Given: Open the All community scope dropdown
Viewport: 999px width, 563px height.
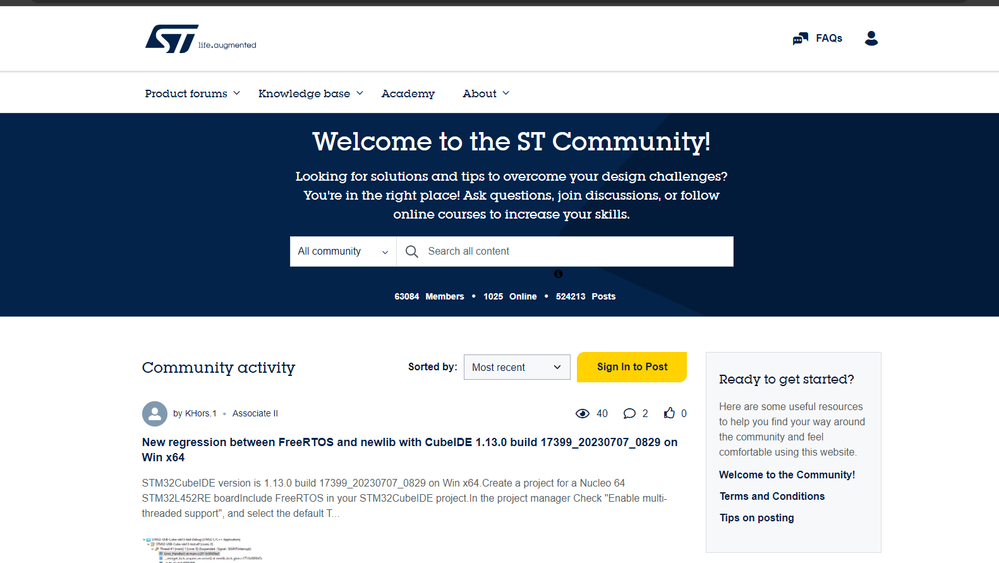Looking at the screenshot, I should coord(343,252).
